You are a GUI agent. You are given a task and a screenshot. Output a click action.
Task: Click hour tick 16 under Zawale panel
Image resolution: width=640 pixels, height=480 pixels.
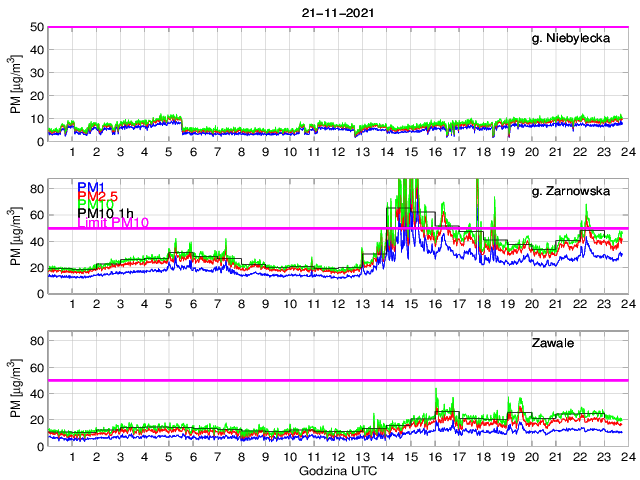click(x=435, y=457)
